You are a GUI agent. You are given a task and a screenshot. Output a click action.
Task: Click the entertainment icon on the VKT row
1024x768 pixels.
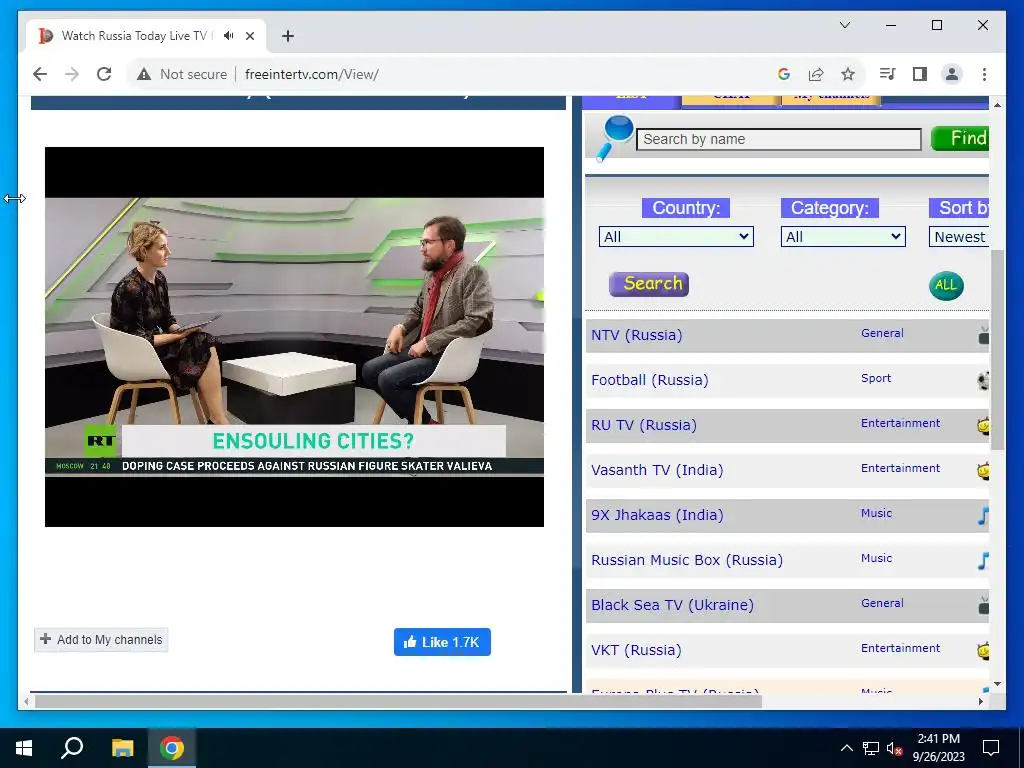coord(984,650)
